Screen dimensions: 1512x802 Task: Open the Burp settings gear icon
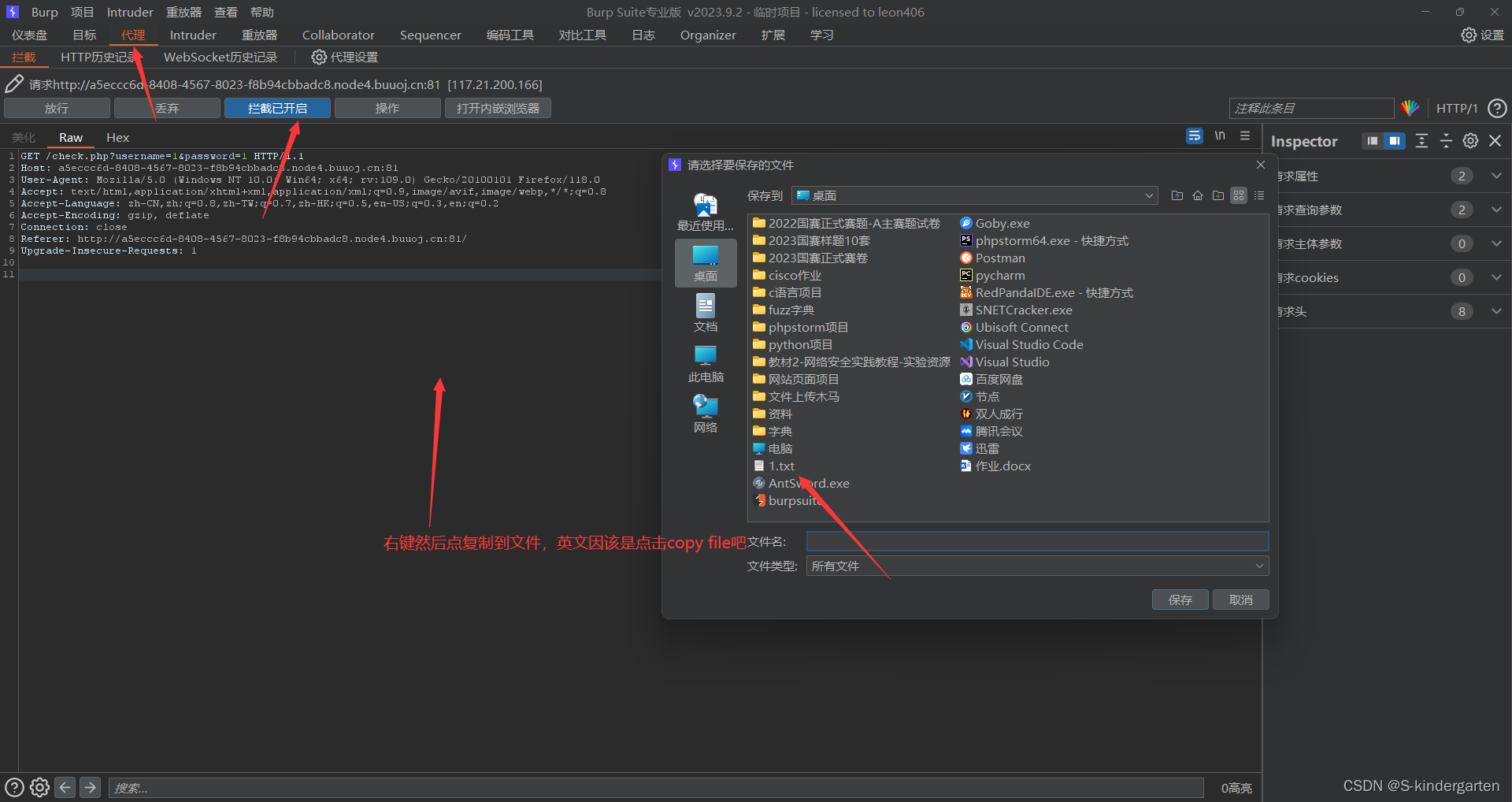[1469, 35]
